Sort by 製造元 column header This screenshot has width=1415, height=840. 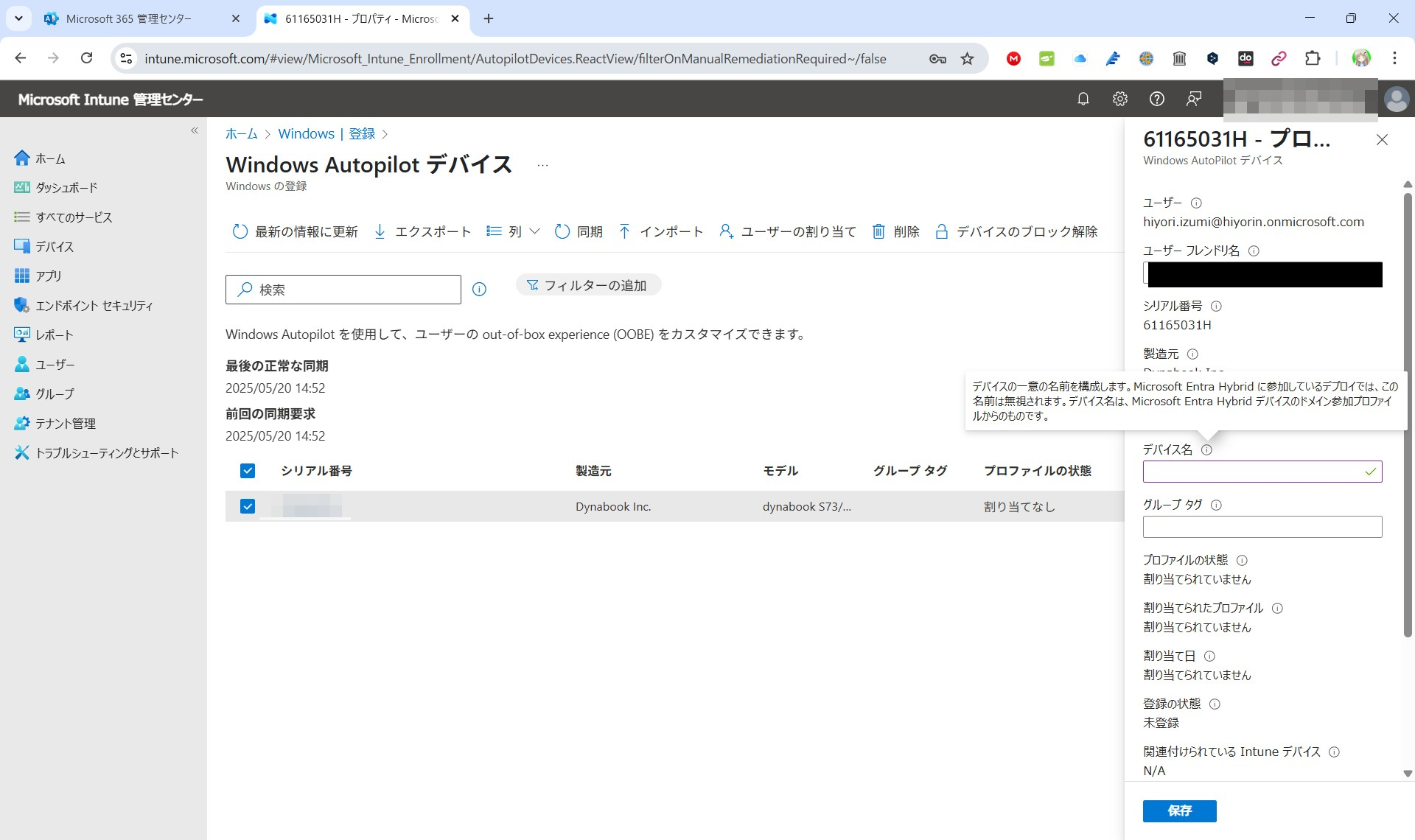[x=593, y=471]
